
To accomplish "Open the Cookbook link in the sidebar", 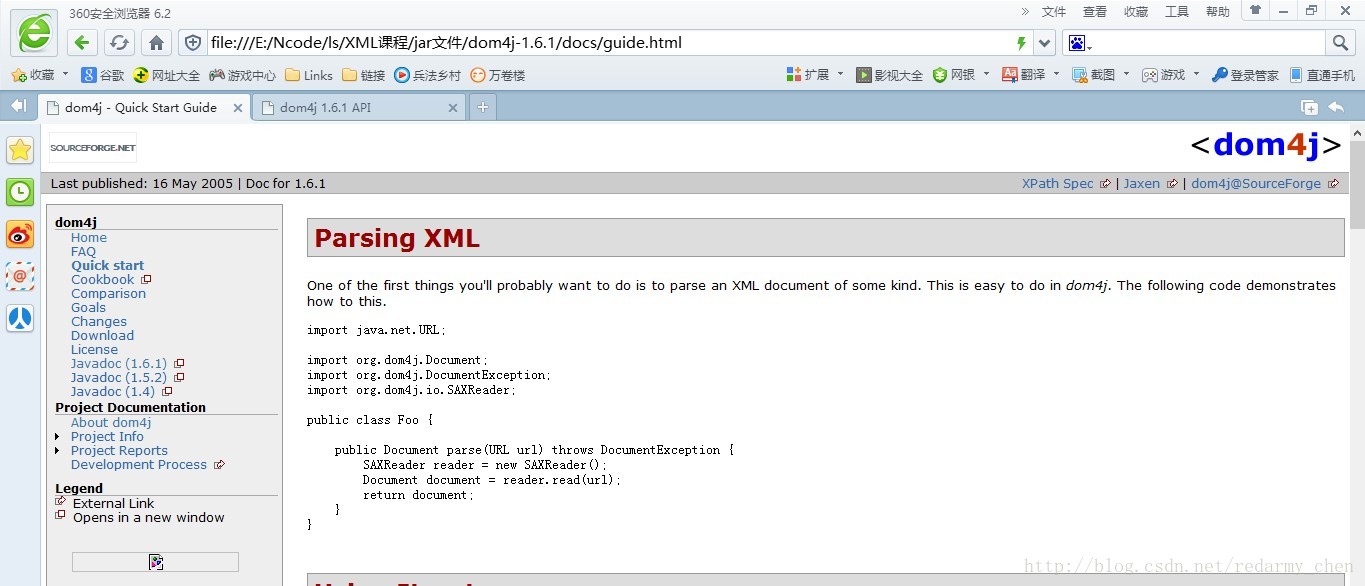I will point(102,280).
